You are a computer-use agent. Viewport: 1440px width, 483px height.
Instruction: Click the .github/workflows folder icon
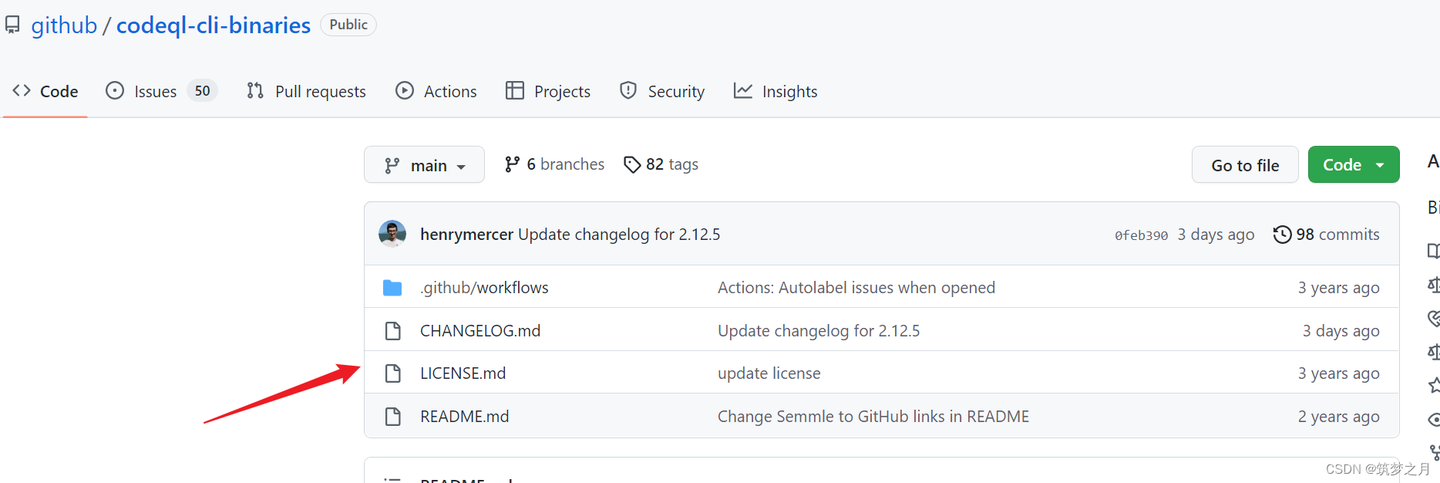coord(392,288)
